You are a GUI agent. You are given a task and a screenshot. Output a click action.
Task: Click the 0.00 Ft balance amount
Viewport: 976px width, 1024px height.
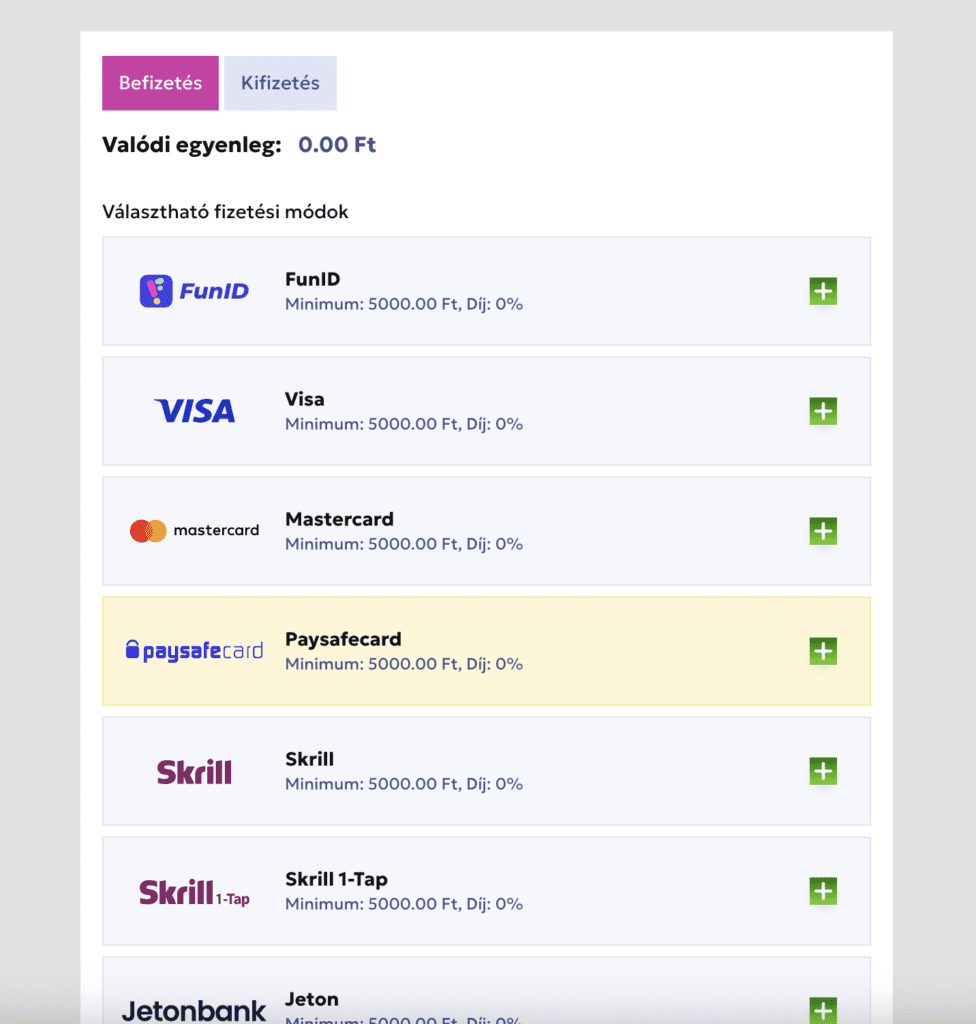point(337,144)
